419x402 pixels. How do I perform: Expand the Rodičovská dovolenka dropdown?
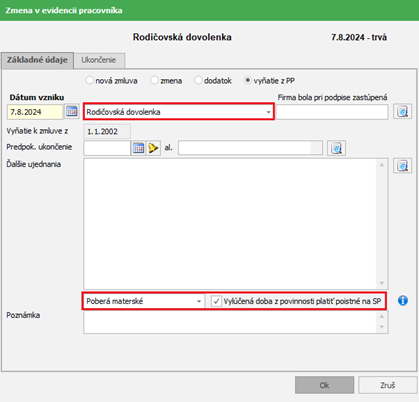click(x=268, y=112)
